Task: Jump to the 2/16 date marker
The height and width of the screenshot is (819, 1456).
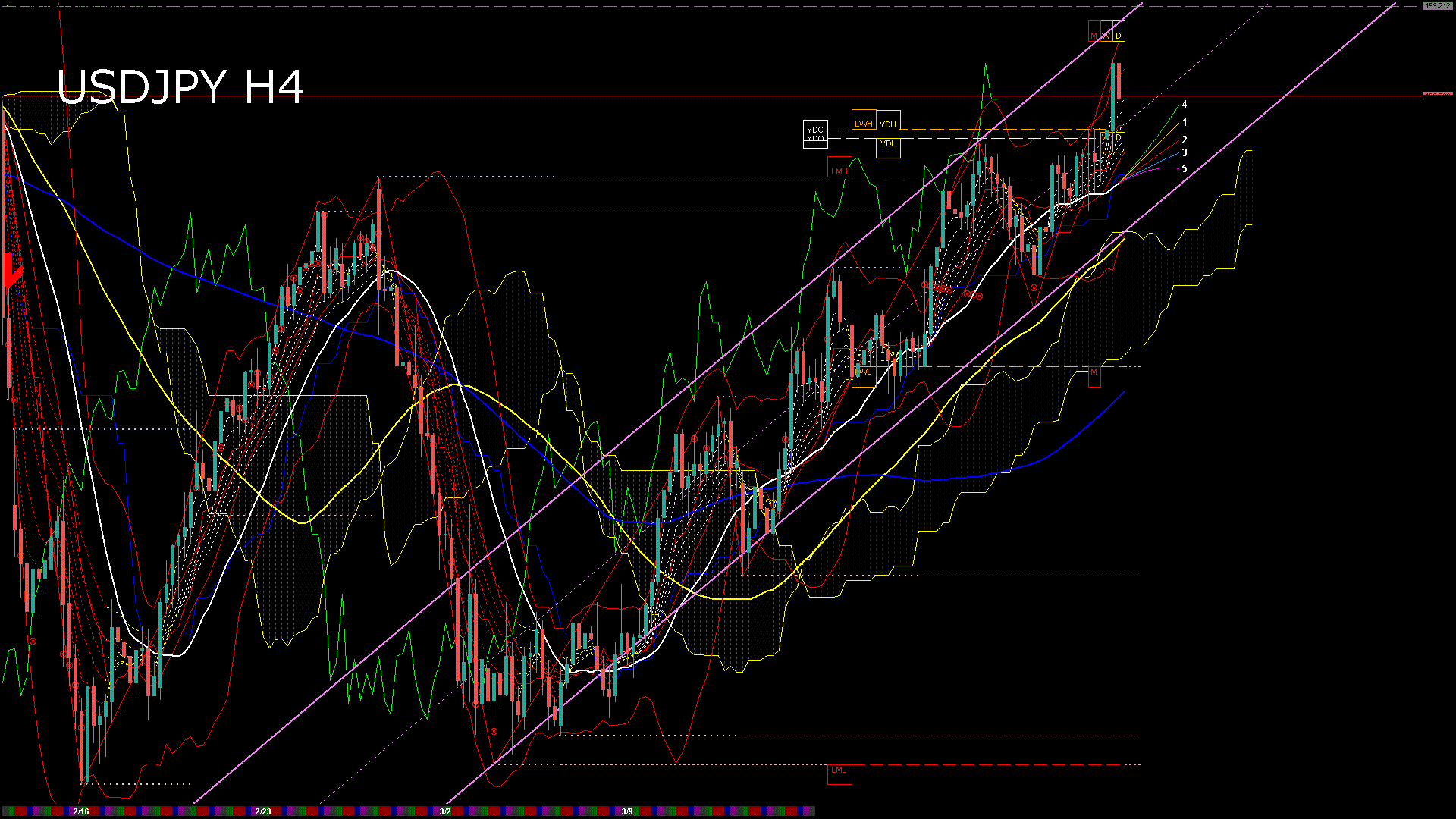Action: (81, 811)
